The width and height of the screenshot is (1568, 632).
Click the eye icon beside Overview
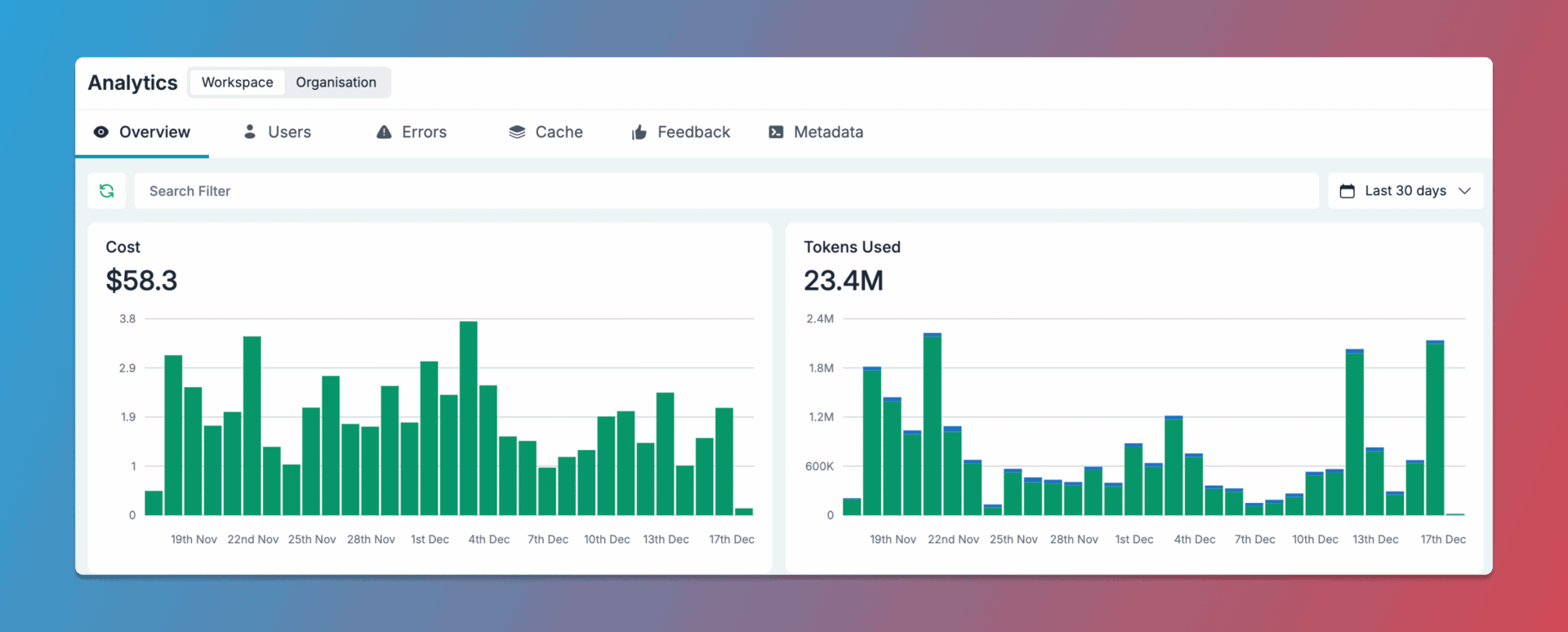click(x=101, y=131)
